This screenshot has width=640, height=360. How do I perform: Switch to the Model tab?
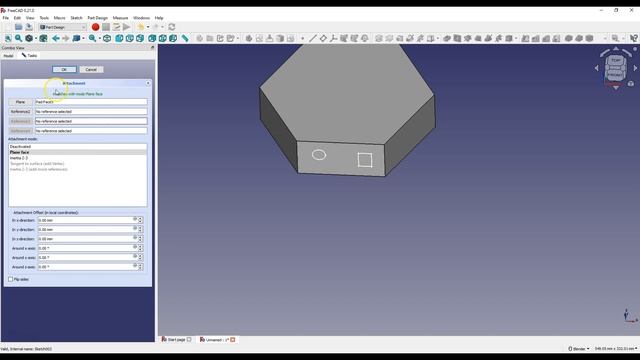click(9, 56)
